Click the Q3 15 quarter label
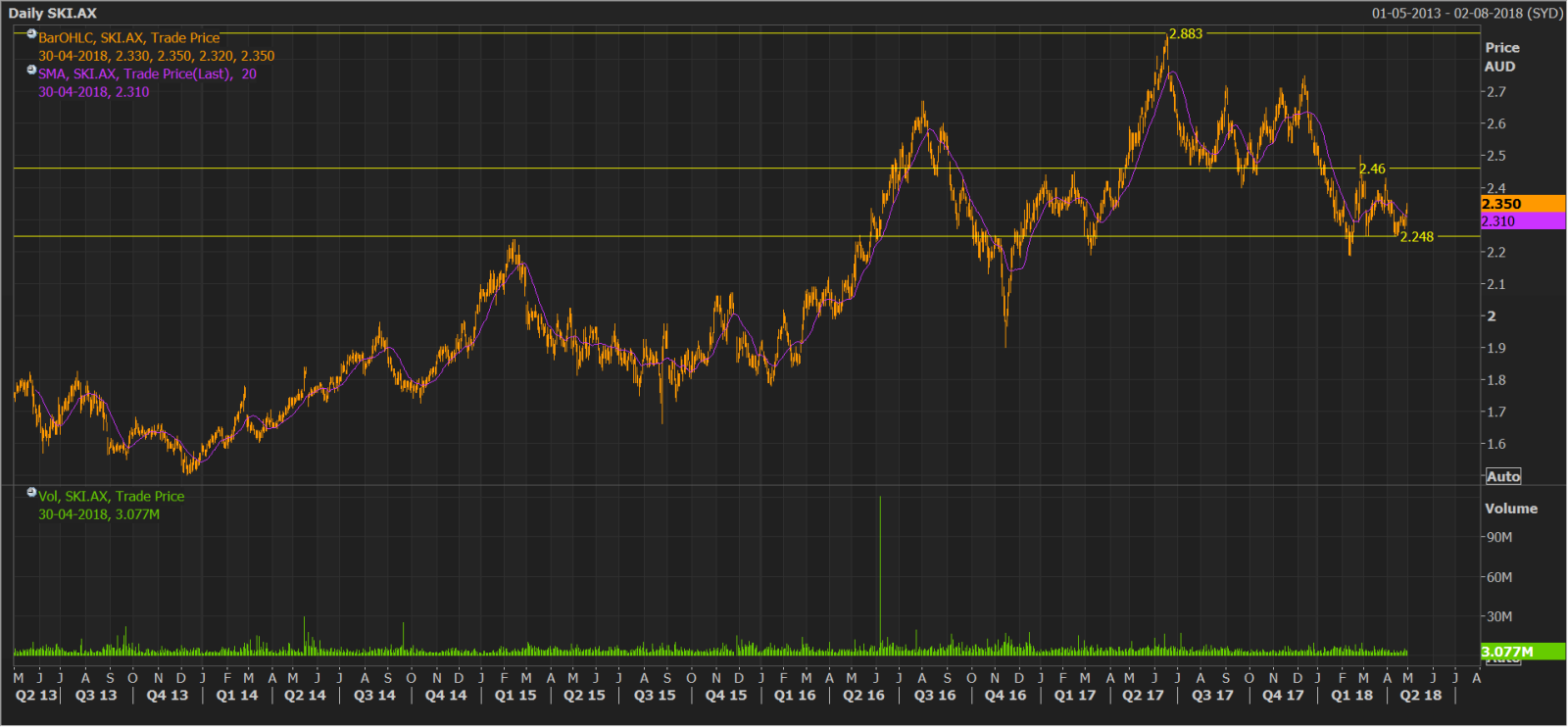Image resolution: width=1568 pixels, height=727 pixels. pos(655,695)
